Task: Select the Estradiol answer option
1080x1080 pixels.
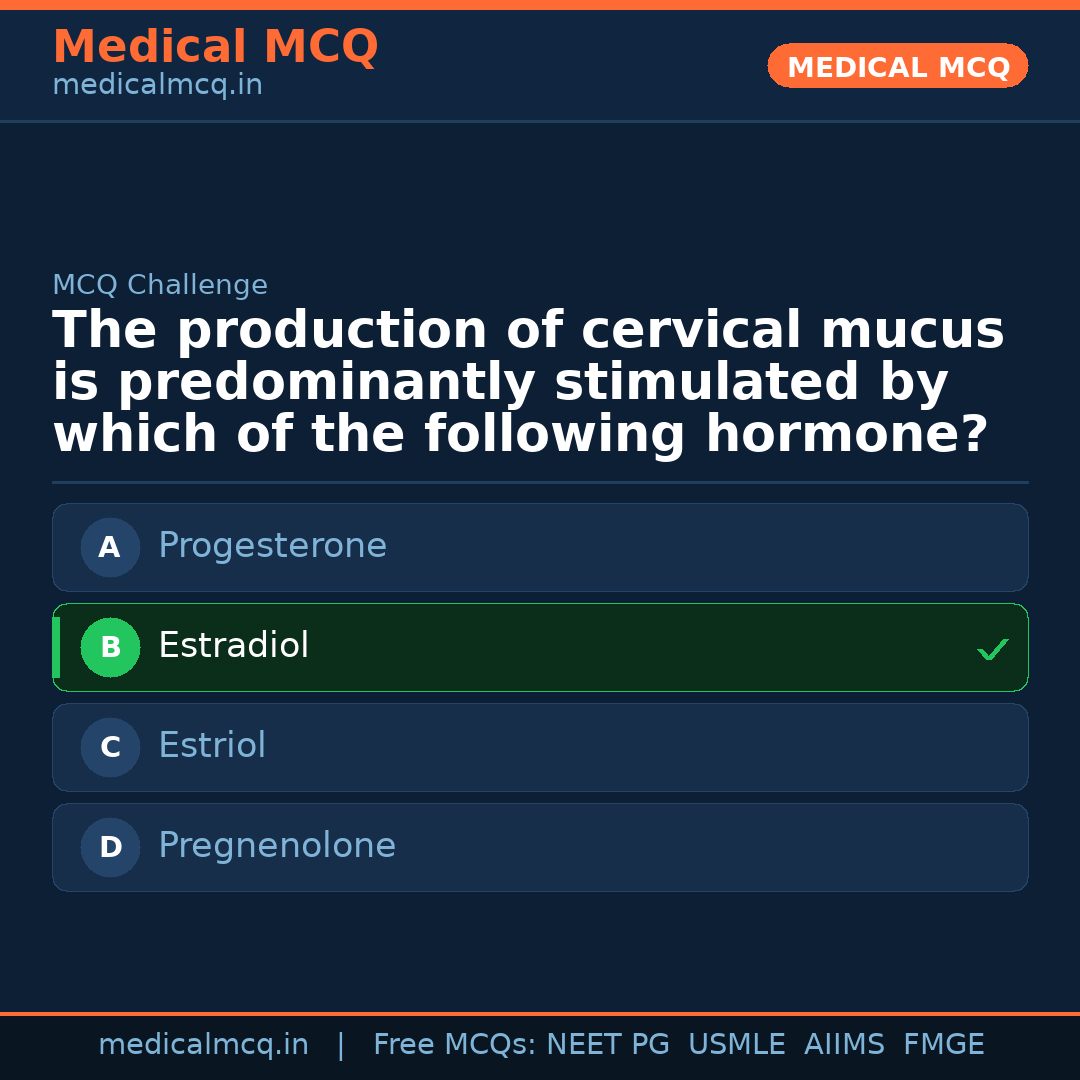Action: click(540, 647)
